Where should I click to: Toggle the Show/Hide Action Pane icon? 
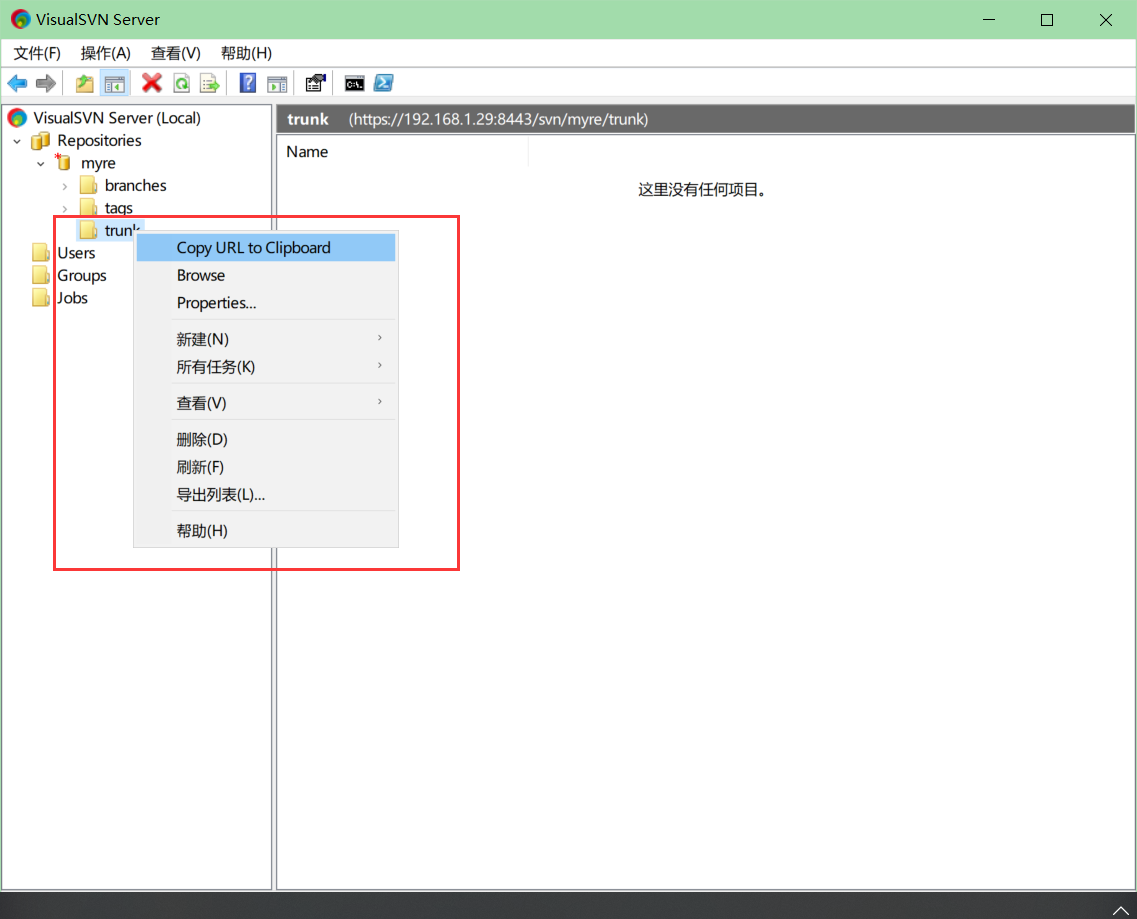(277, 83)
